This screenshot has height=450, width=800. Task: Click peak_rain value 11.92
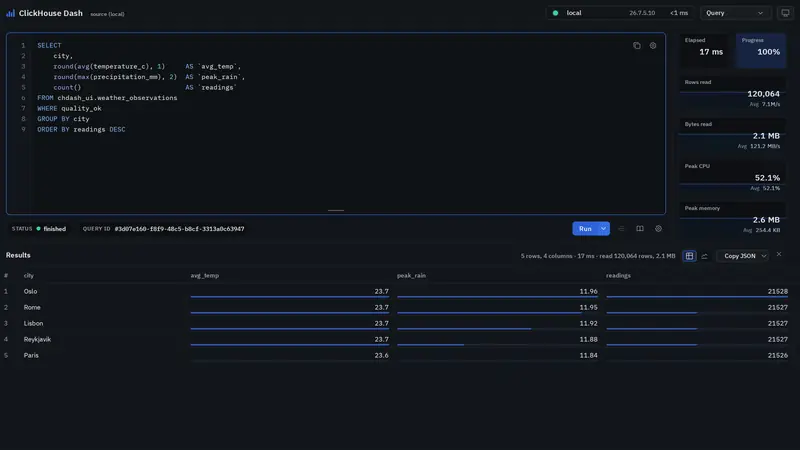588,323
